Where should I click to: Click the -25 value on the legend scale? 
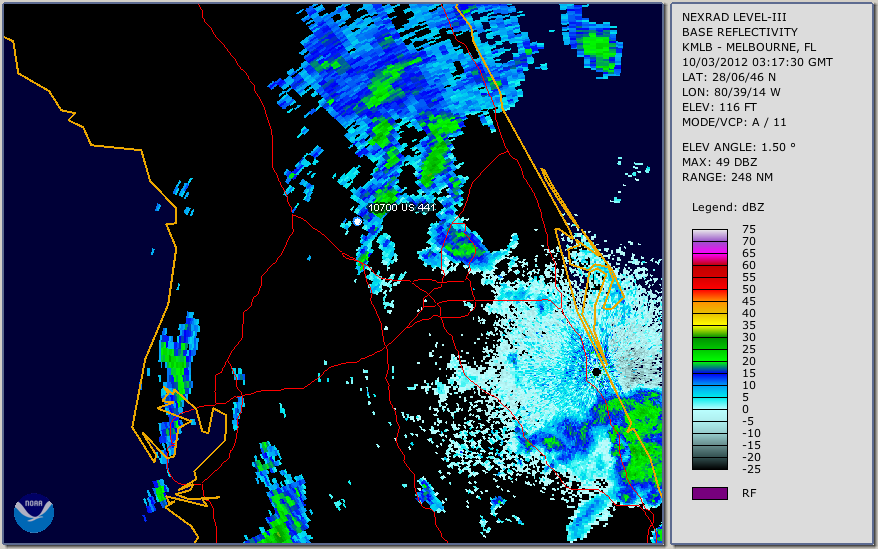[751, 469]
